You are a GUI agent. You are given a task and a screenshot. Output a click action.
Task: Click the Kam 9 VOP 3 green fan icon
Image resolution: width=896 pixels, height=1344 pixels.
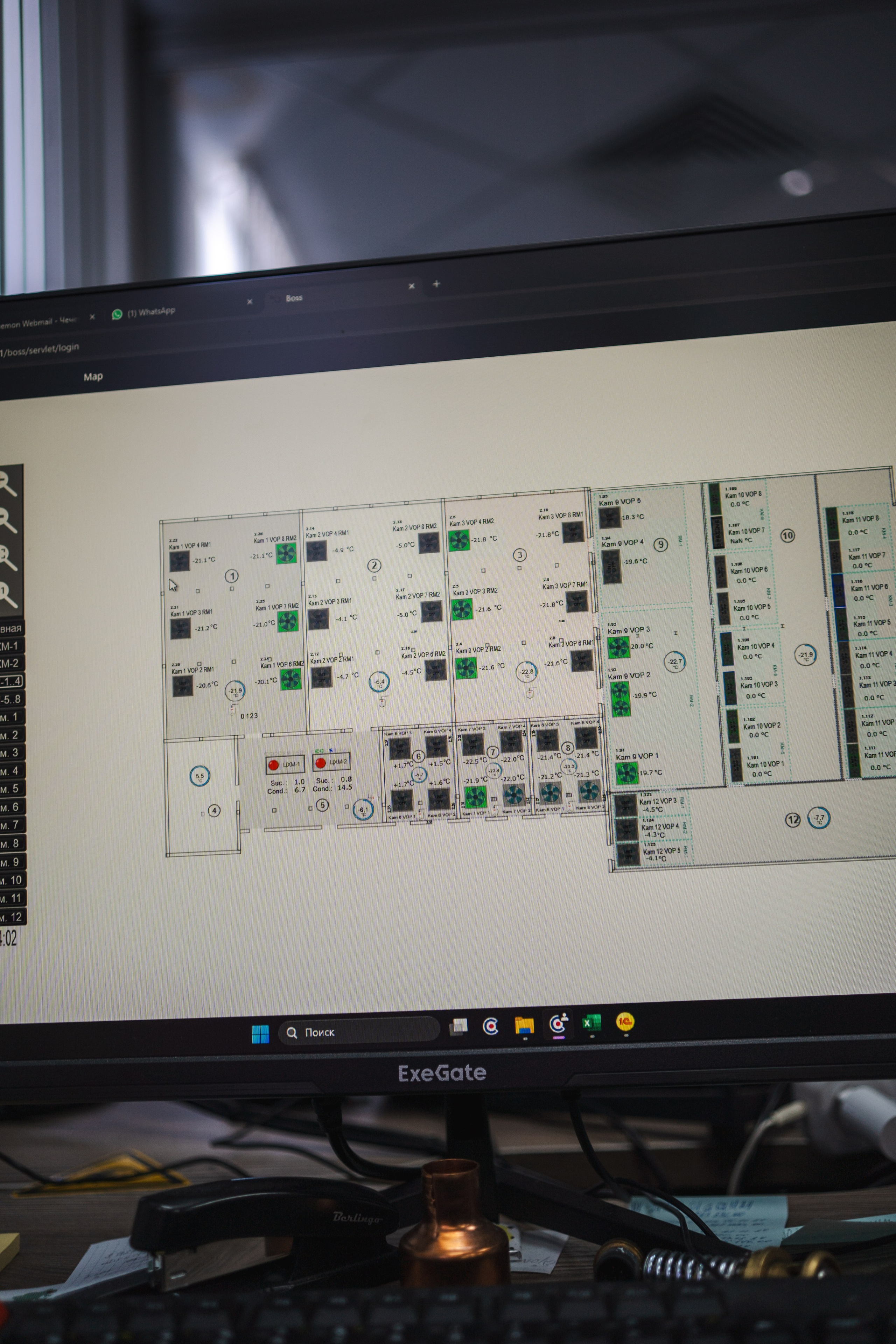618,647
